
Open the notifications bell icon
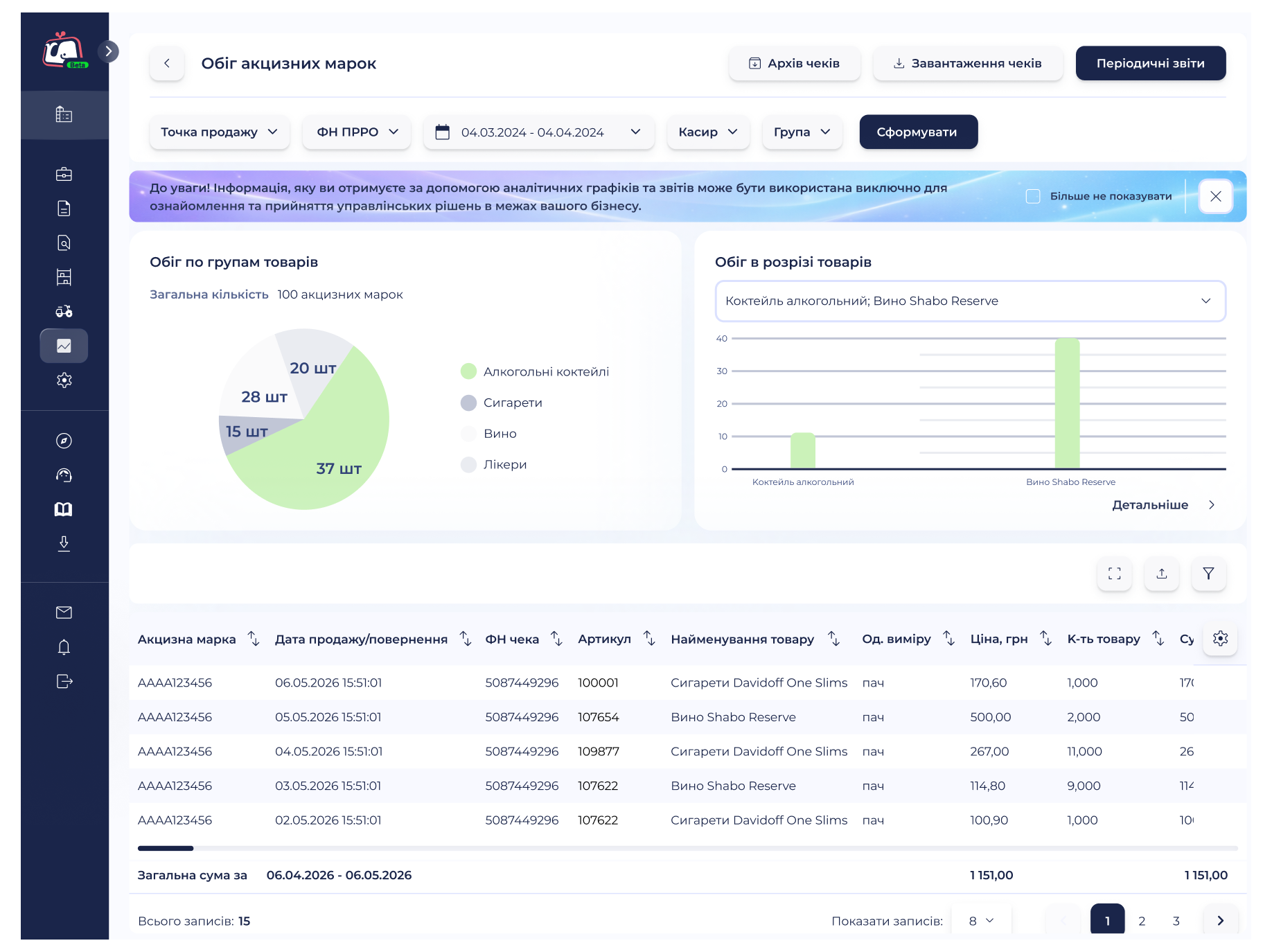coord(64,647)
